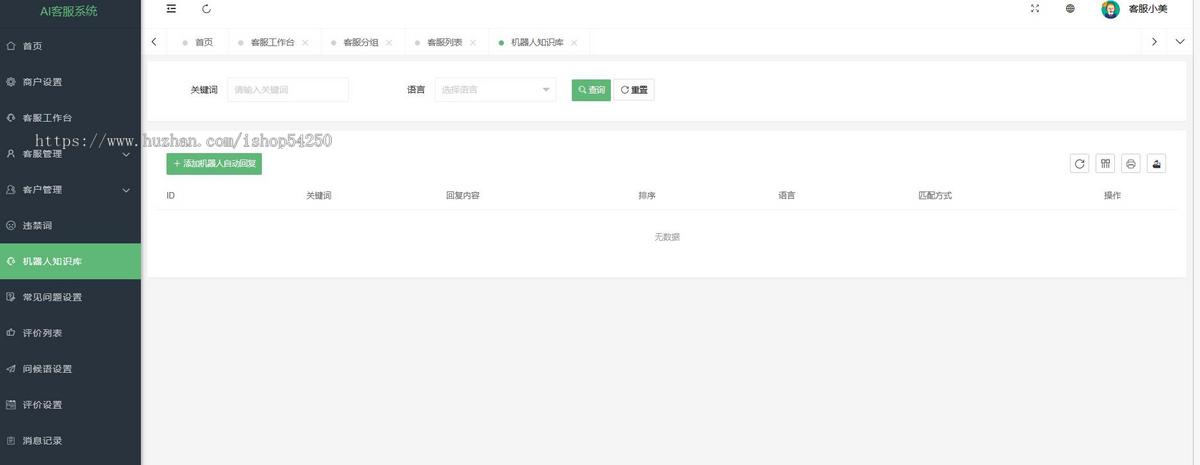
Task: Close the 客服工作台 tab
Action: click(x=305, y=43)
